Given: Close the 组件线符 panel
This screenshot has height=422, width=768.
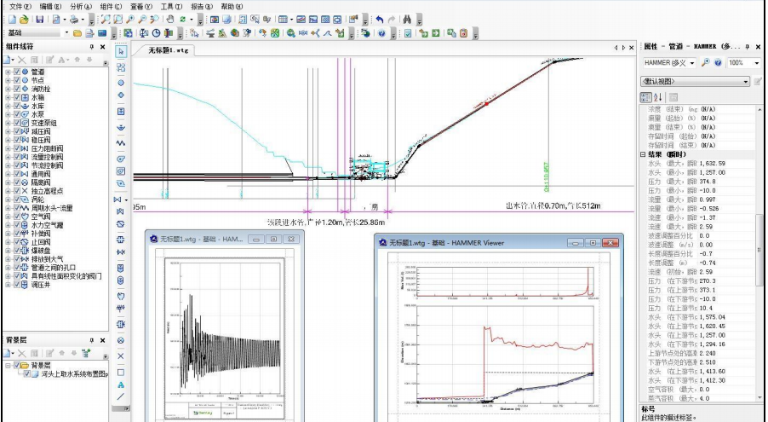Looking at the screenshot, I should coord(102,47).
